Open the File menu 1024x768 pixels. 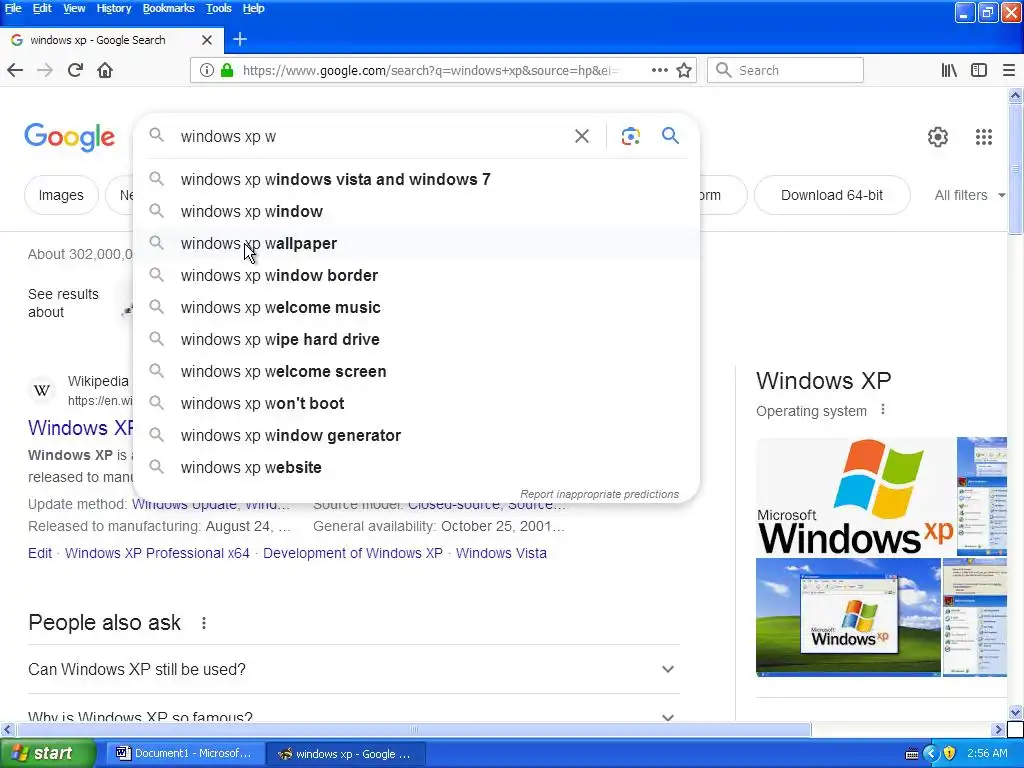click(x=13, y=8)
